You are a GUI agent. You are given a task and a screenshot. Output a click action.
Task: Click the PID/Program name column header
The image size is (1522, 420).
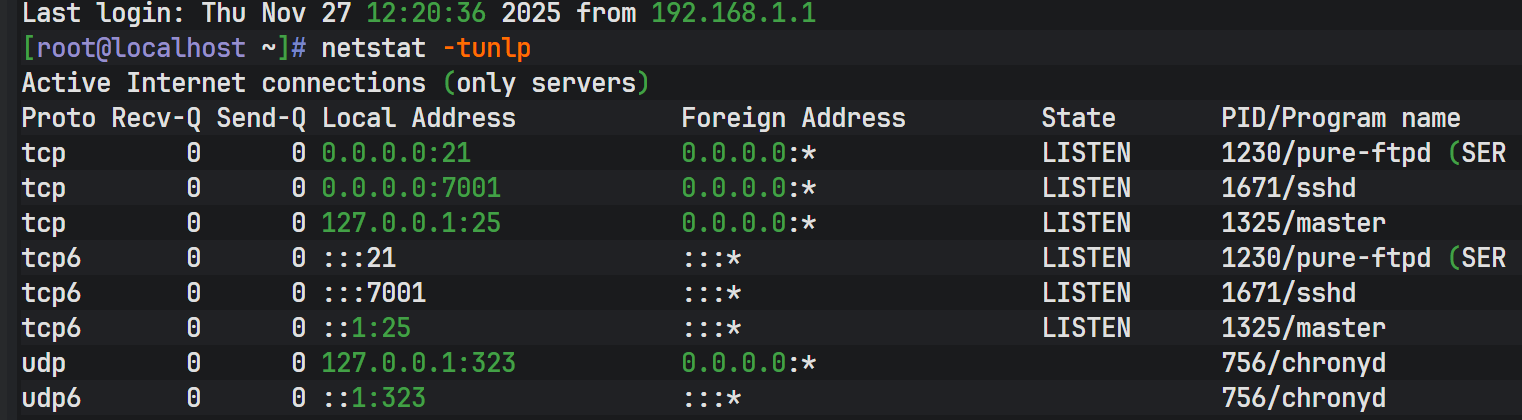coord(1340,118)
